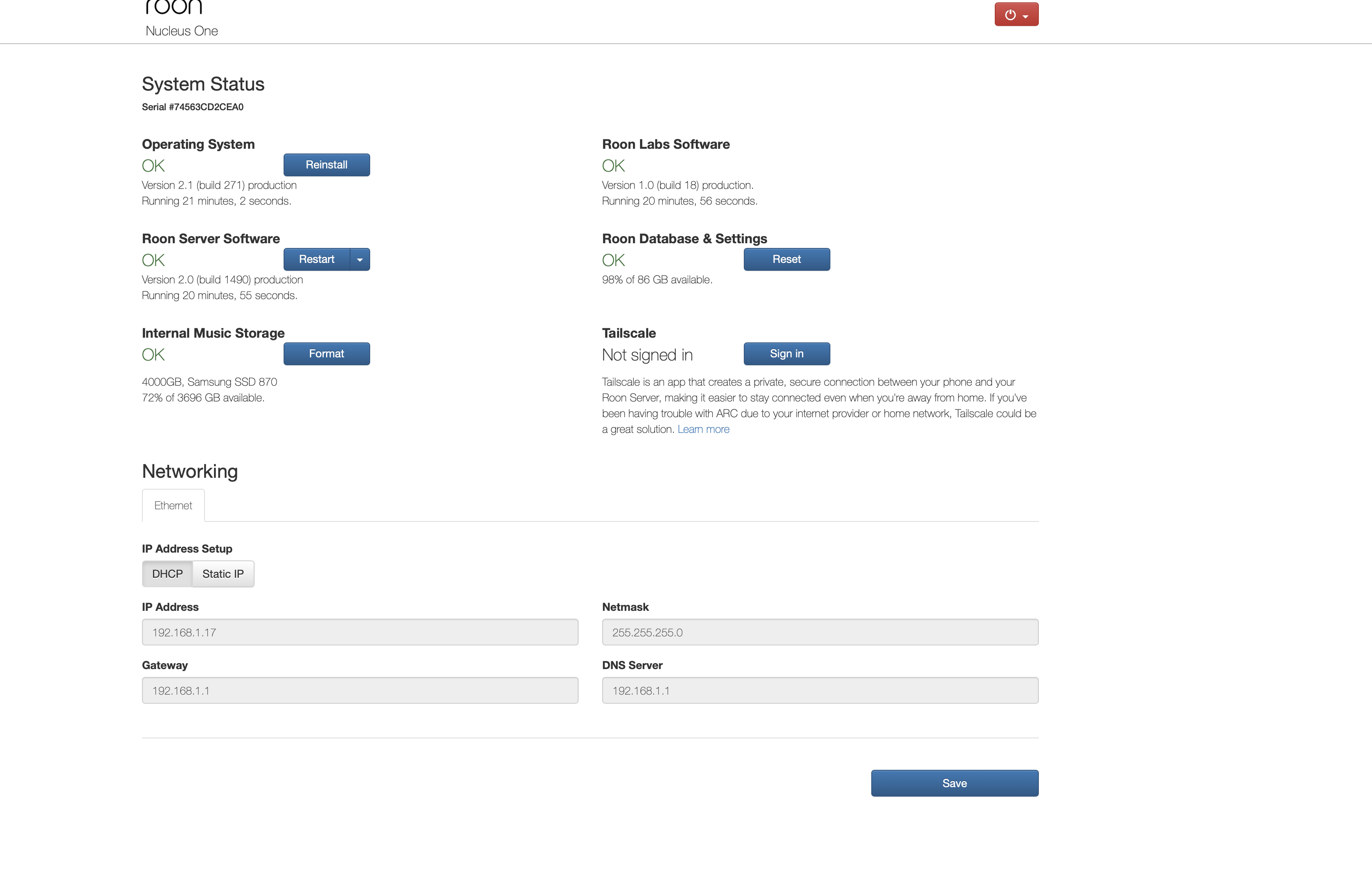Click the Nucleus One device title
The width and height of the screenshot is (1372, 869).
tap(182, 31)
